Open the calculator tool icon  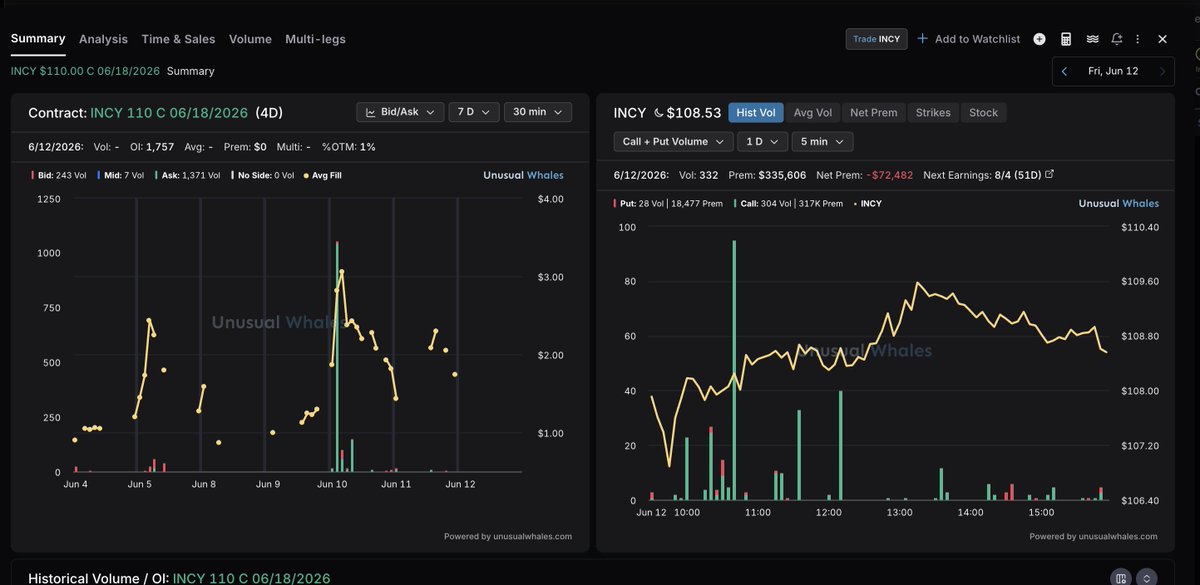tap(1066, 39)
